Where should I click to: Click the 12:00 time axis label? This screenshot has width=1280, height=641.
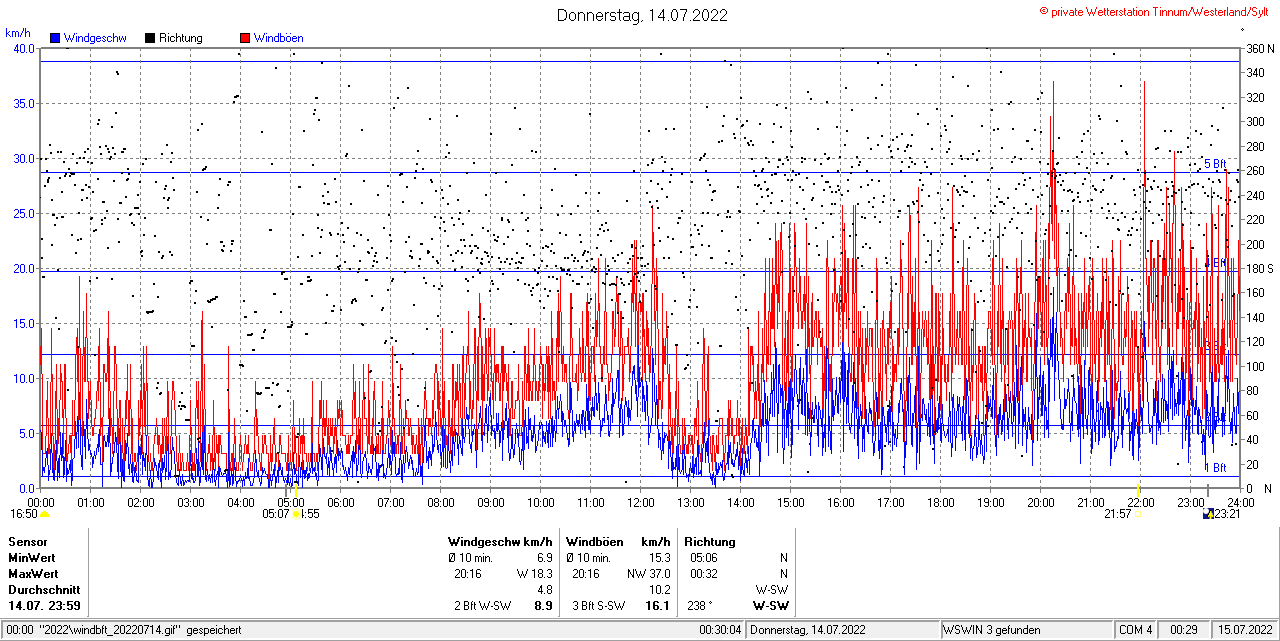(641, 502)
